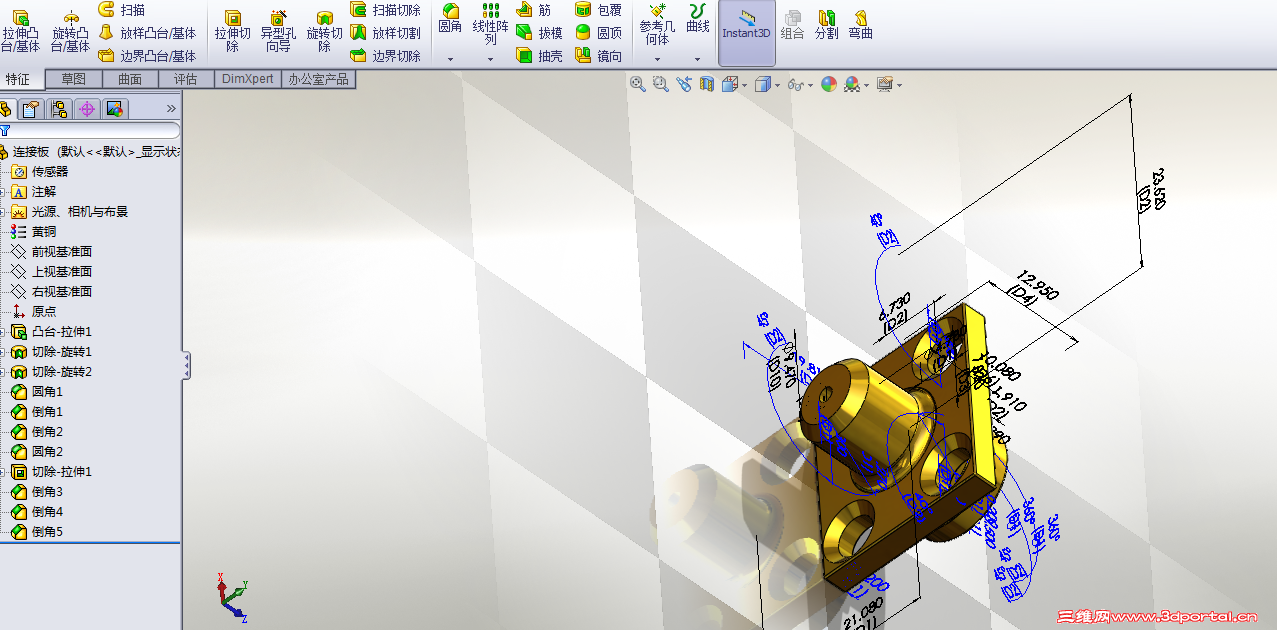Screen dimensions: 1277x630
Task: Choose the 边界凸台/基体 boundary boss tool
Action: coord(147,56)
